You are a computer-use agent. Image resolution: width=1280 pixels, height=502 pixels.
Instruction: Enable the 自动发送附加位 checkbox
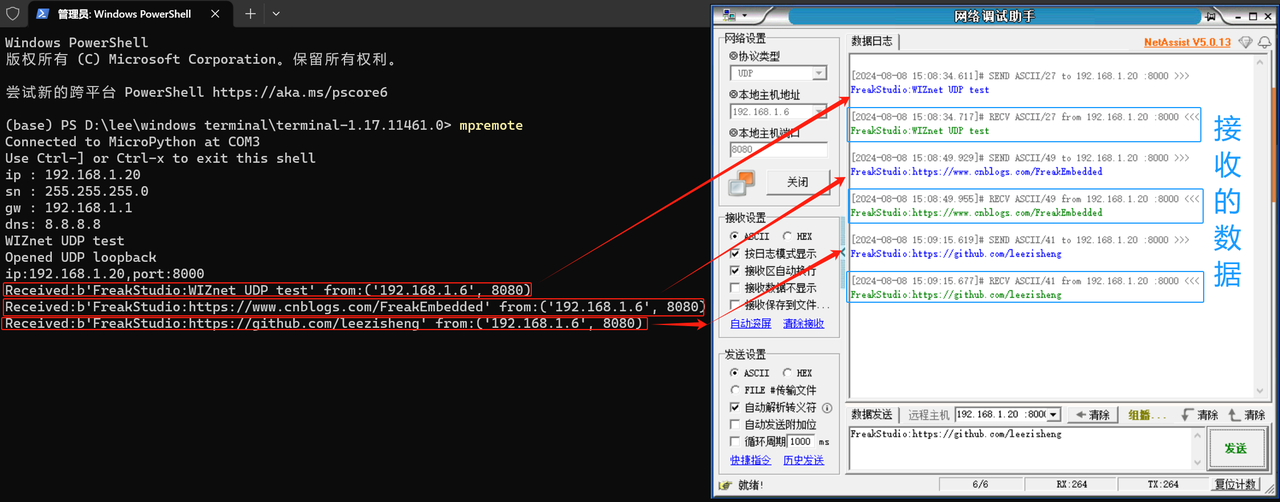click(736, 425)
